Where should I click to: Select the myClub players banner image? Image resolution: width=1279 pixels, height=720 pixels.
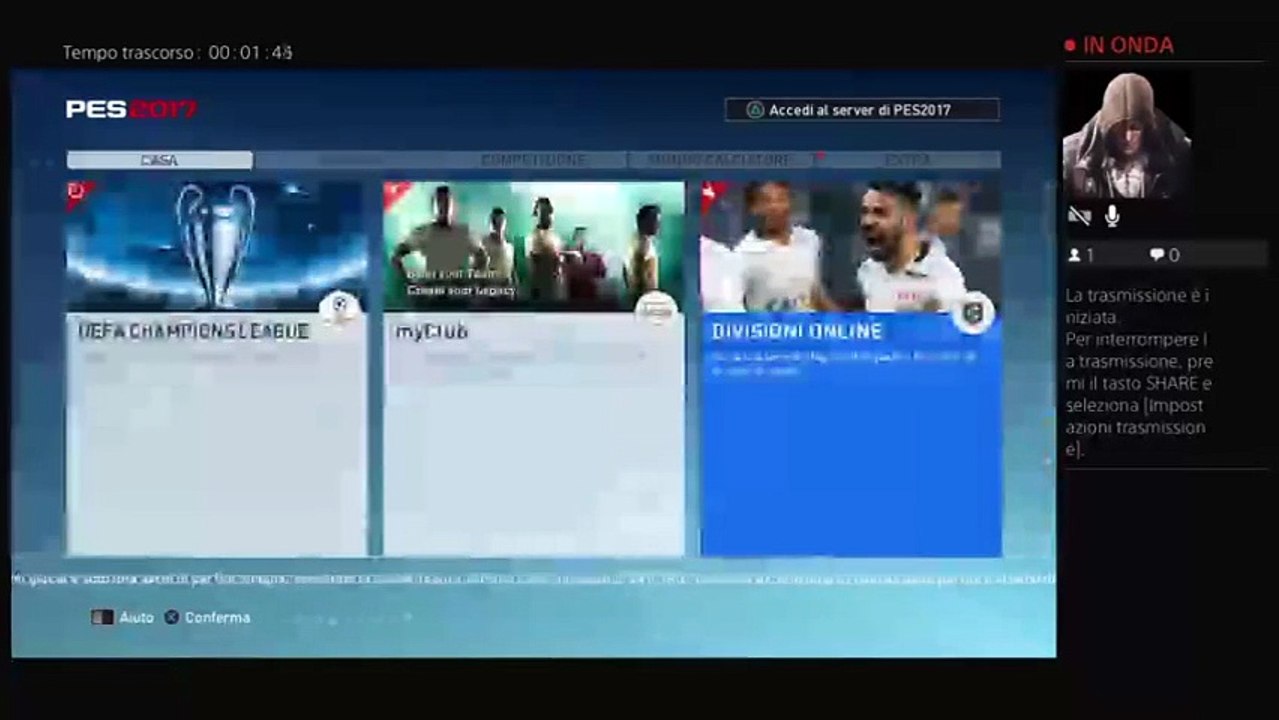534,246
